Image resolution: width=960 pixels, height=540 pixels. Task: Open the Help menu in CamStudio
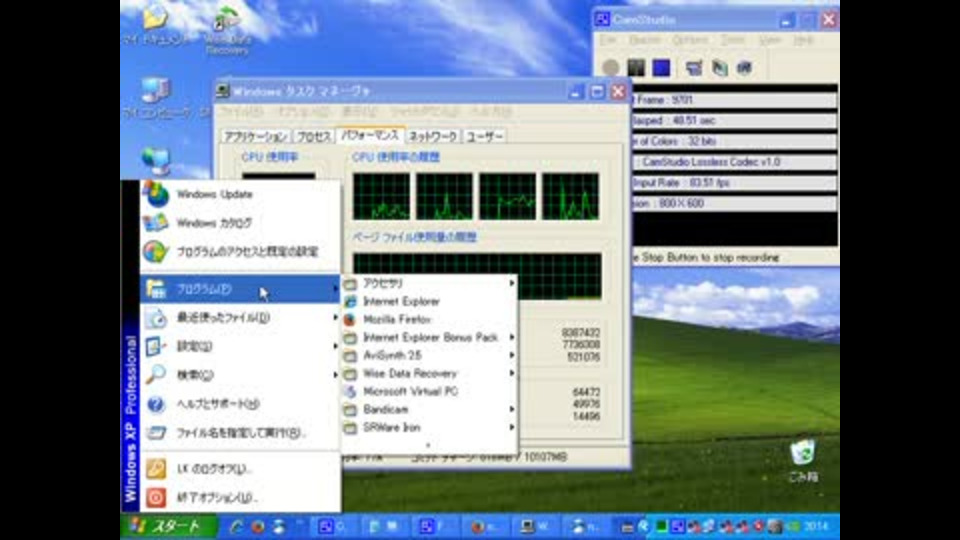(x=803, y=40)
